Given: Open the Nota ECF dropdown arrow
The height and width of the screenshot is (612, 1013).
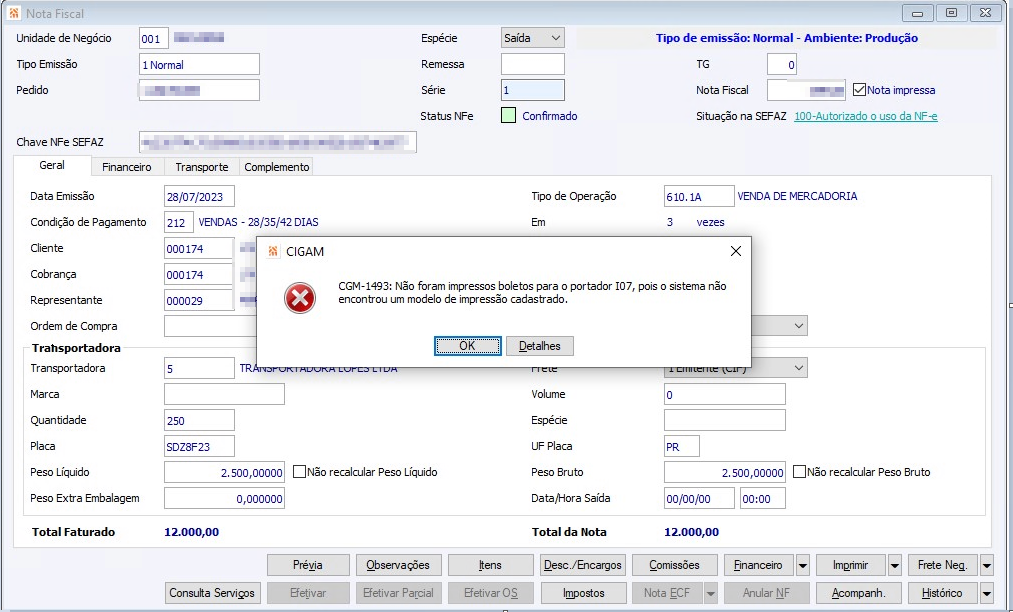Looking at the screenshot, I should click(x=711, y=593).
